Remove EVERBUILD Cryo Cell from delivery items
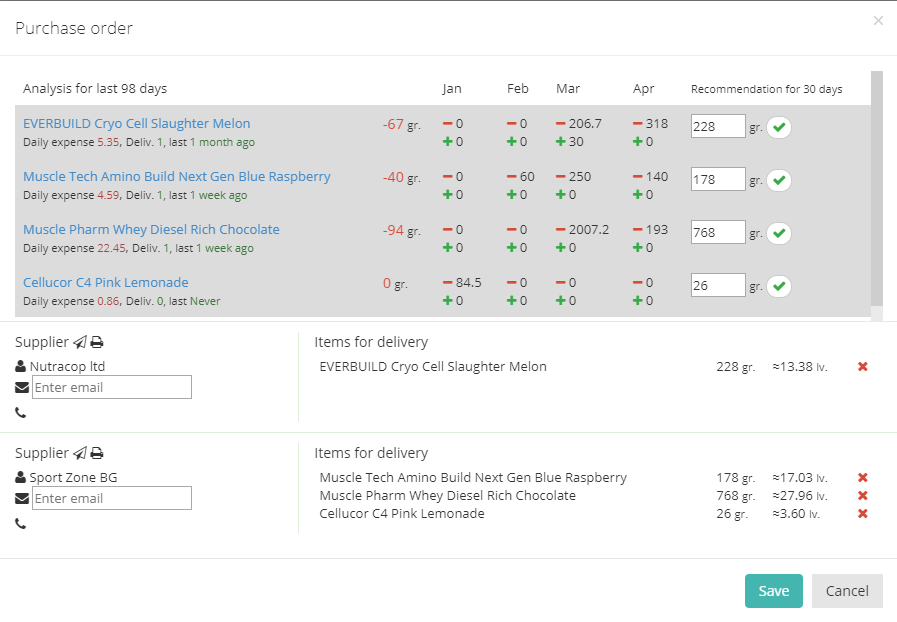The width and height of the screenshot is (897, 622). [x=863, y=367]
